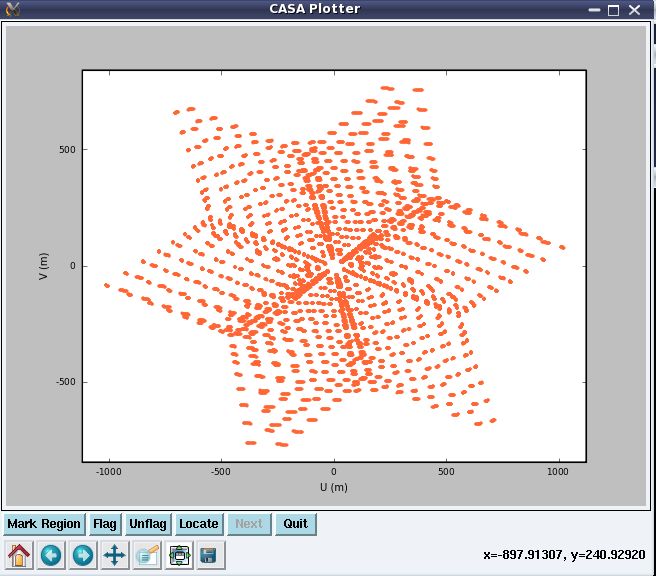Quit the CASA Plotter
656x576 pixels.
click(x=296, y=524)
